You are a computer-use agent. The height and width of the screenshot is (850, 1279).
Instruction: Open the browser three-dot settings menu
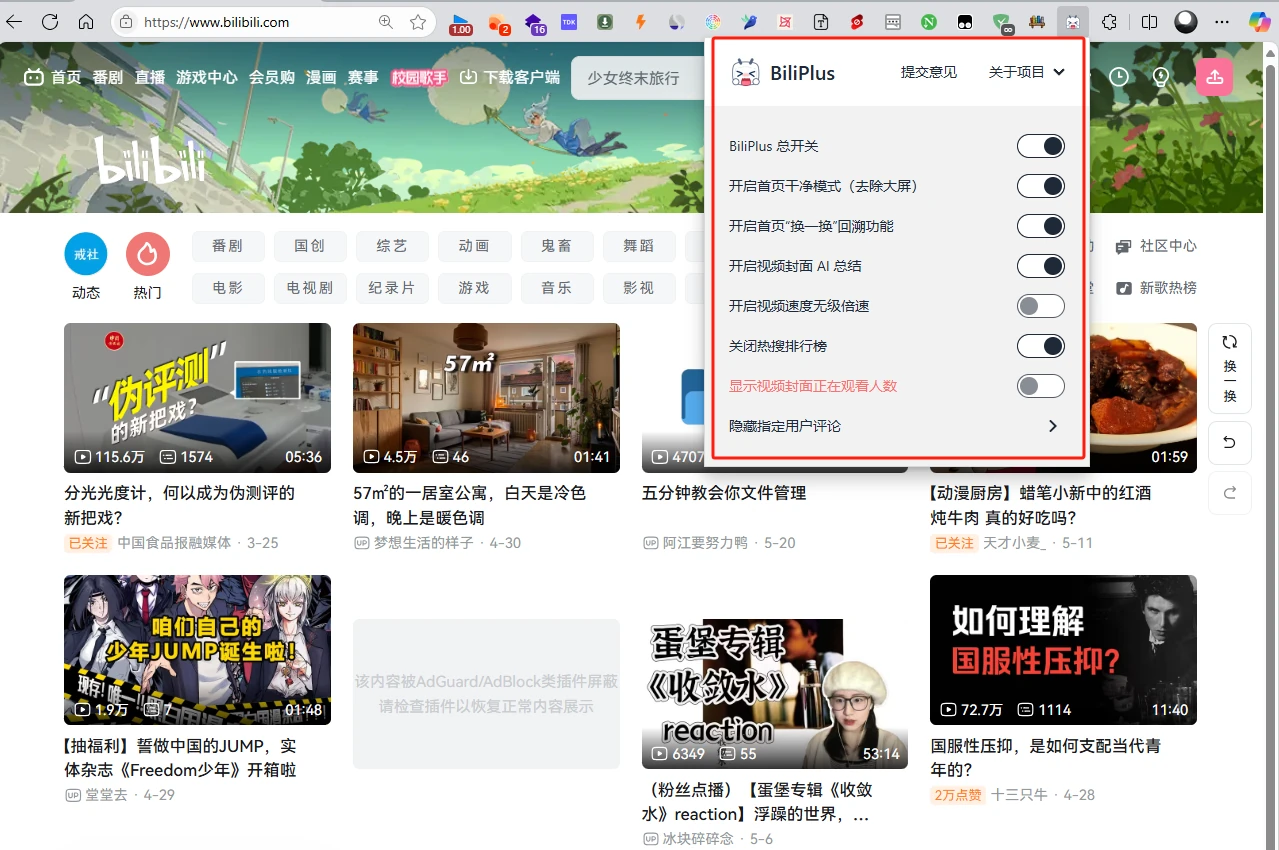(1222, 22)
